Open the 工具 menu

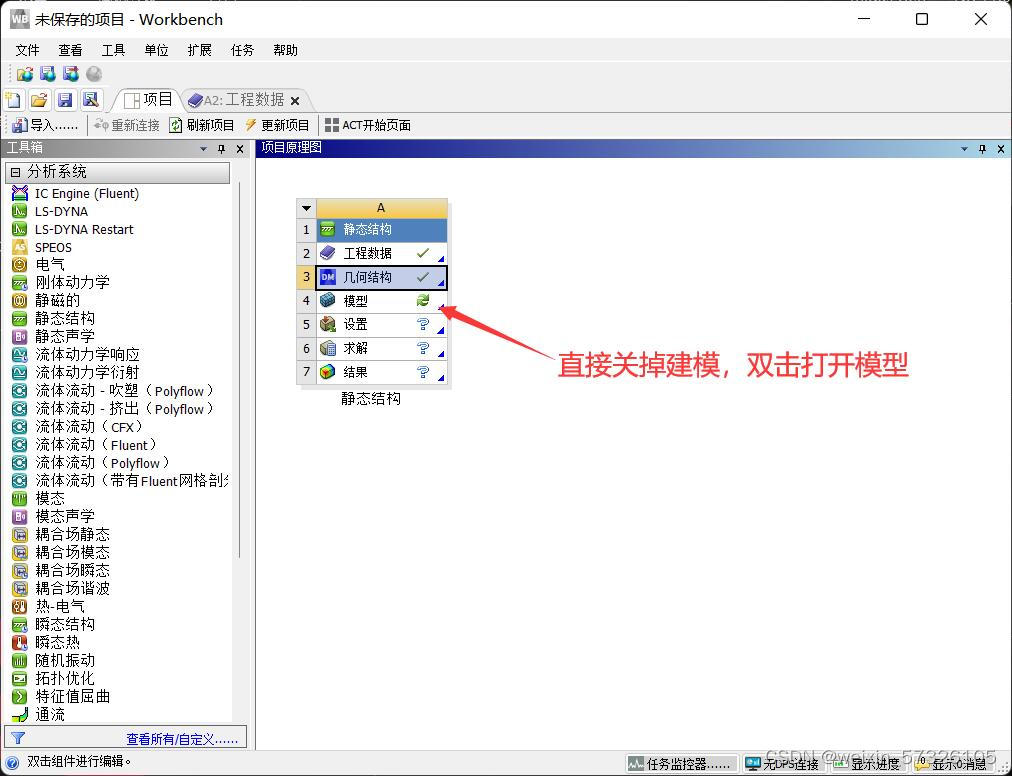[113, 50]
